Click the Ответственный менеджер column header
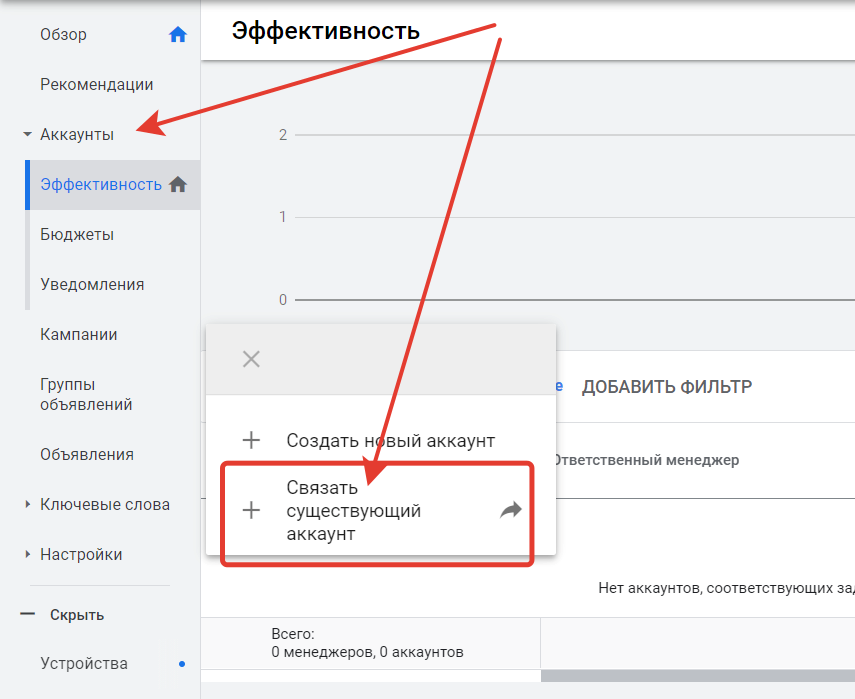This screenshot has width=855, height=699. coord(645,460)
